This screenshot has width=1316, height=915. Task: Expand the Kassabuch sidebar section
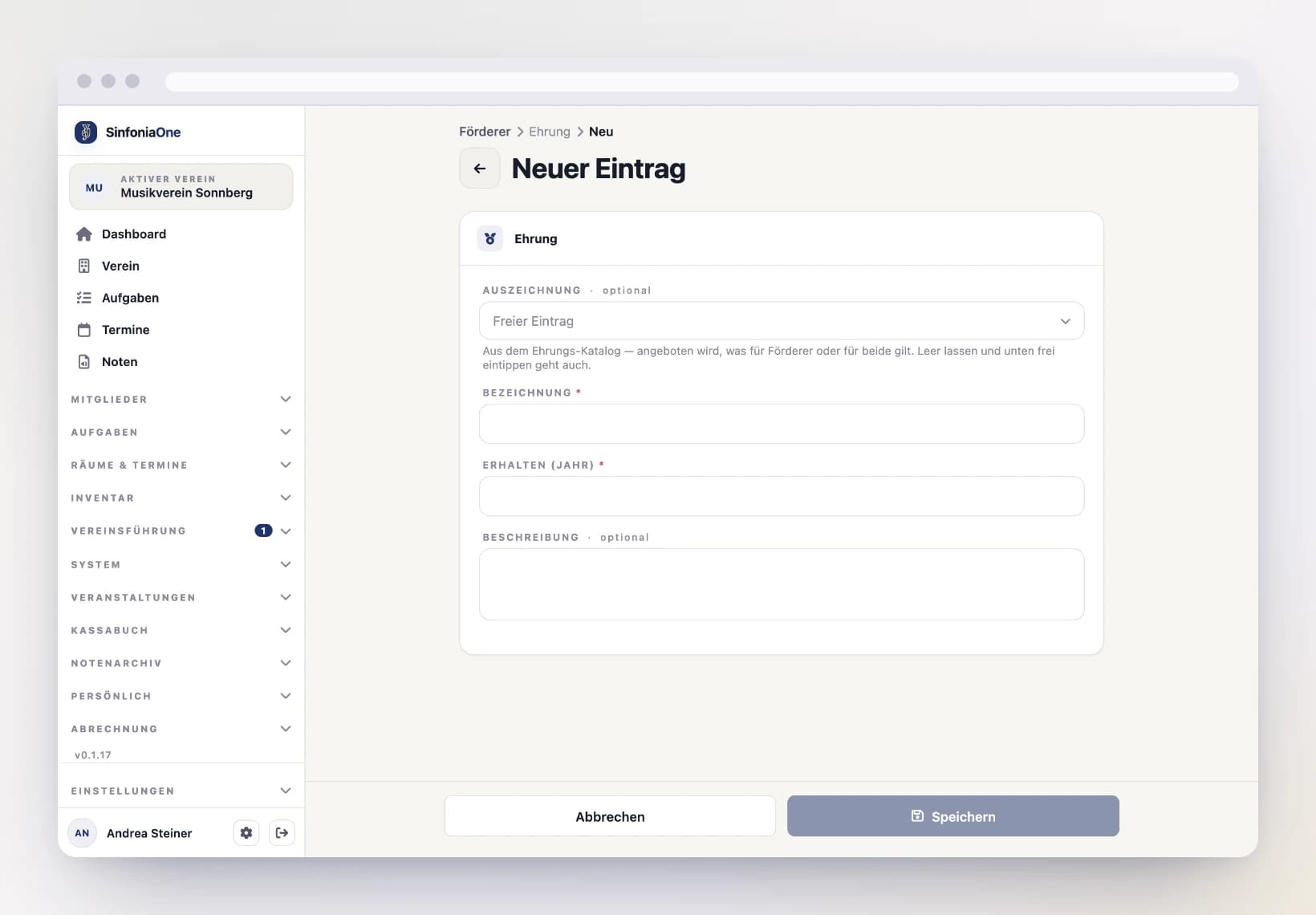181,630
